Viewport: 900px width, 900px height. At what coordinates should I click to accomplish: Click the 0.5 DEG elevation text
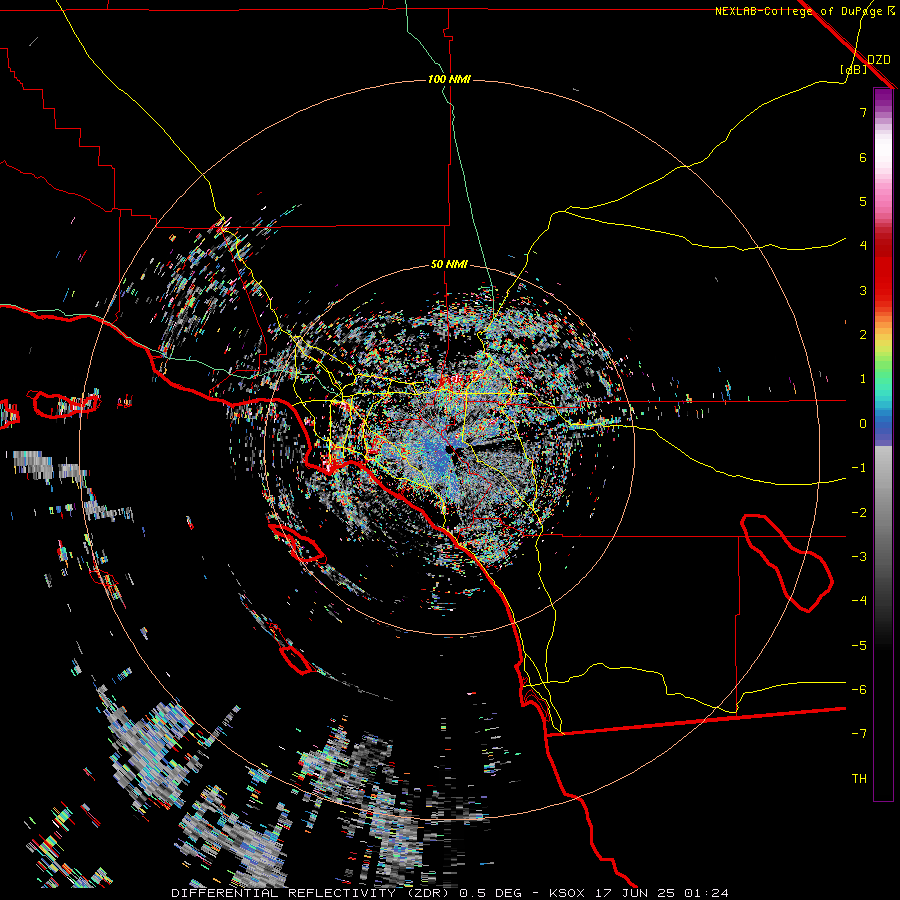490,893
